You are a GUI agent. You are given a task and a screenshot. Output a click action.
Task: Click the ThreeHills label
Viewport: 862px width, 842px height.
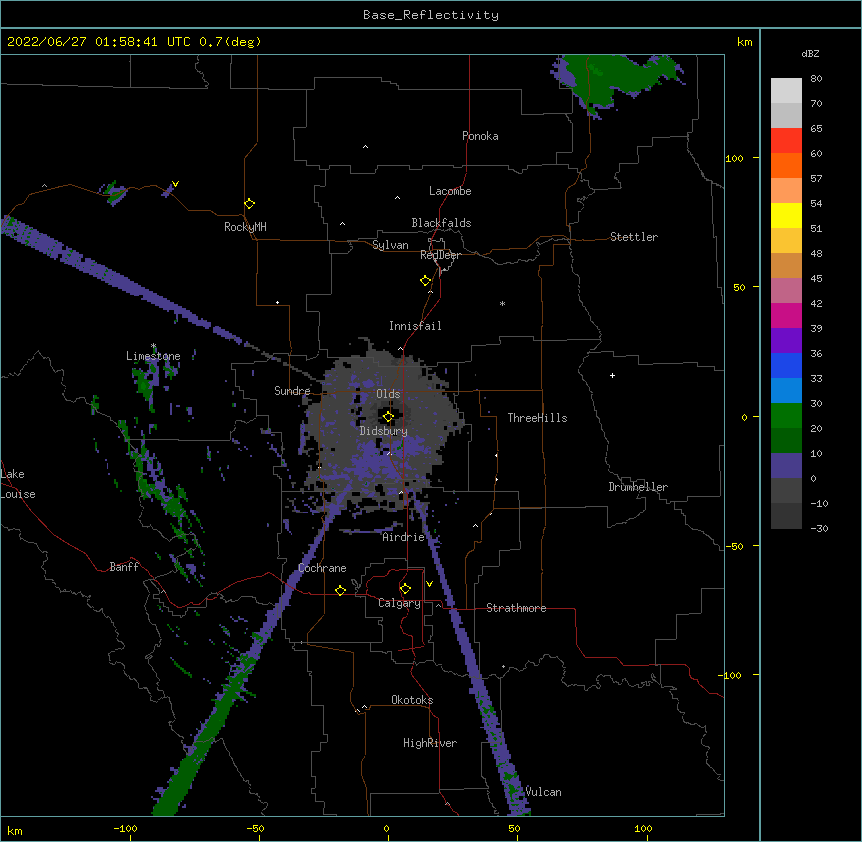click(x=538, y=418)
